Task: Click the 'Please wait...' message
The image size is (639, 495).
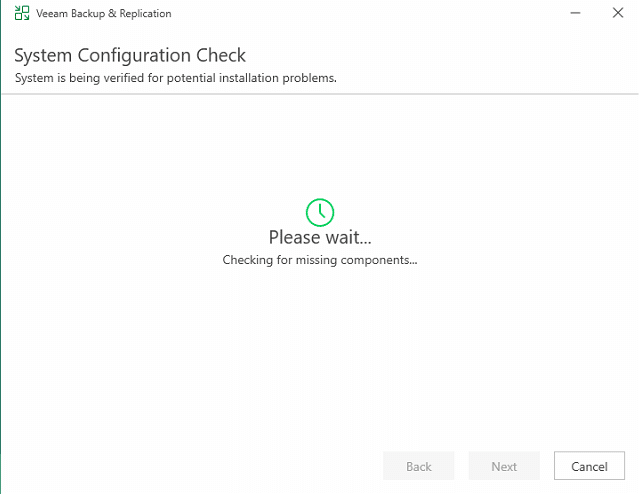Action: [x=320, y=238]
